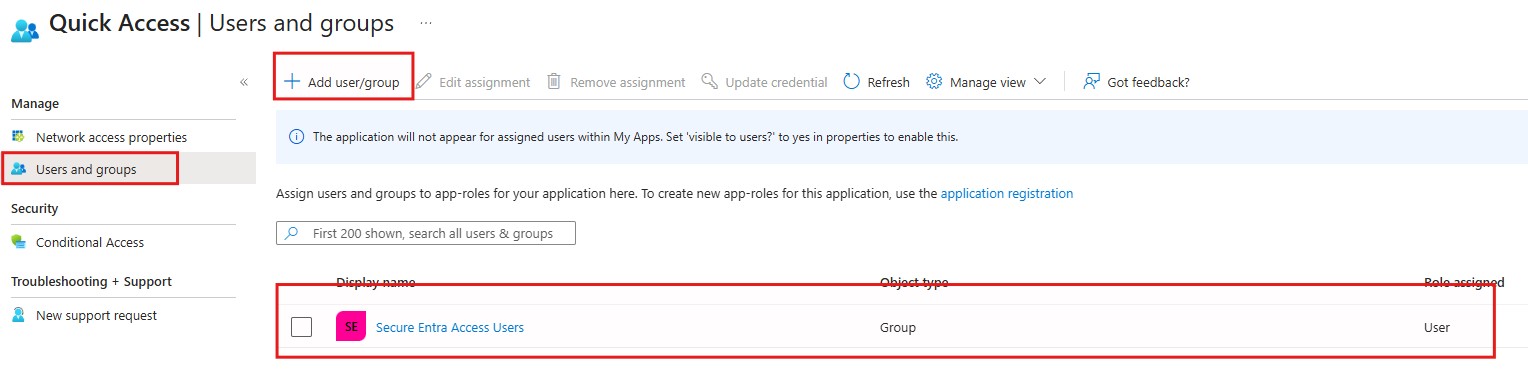Image resolution: width=1528 pixels, height=370 pixels.
Task: Click the Network access properties icon
Action: click(x=18, y=136)
